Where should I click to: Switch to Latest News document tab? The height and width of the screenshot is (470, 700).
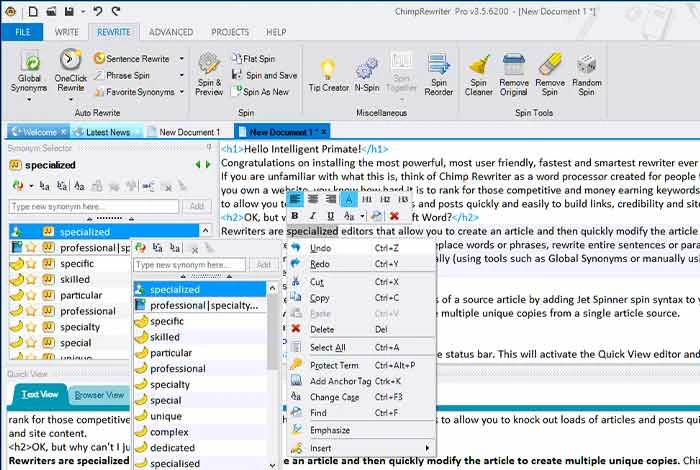[107, 132]
